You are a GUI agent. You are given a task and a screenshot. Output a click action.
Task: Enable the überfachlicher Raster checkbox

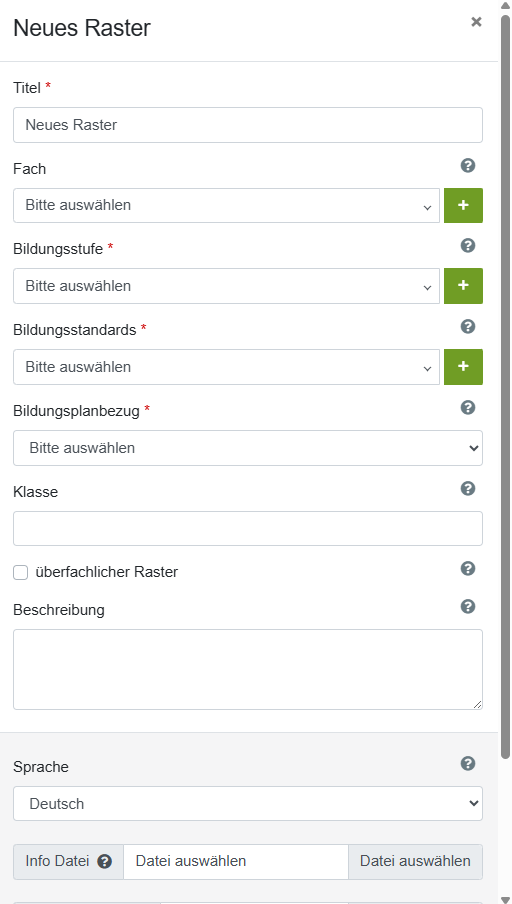tap(21, 572)
